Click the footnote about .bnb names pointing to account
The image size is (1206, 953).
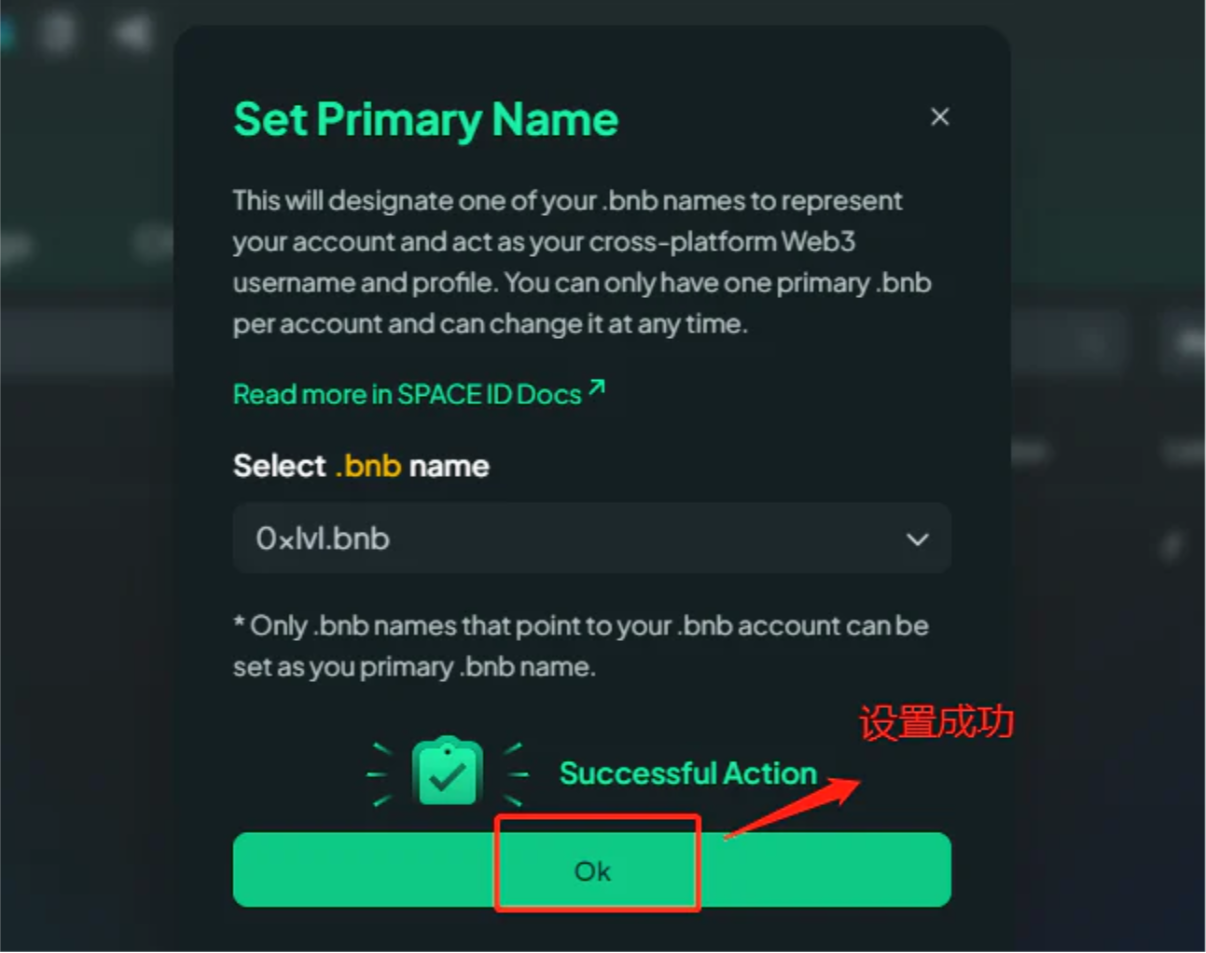tap(581, 646)
